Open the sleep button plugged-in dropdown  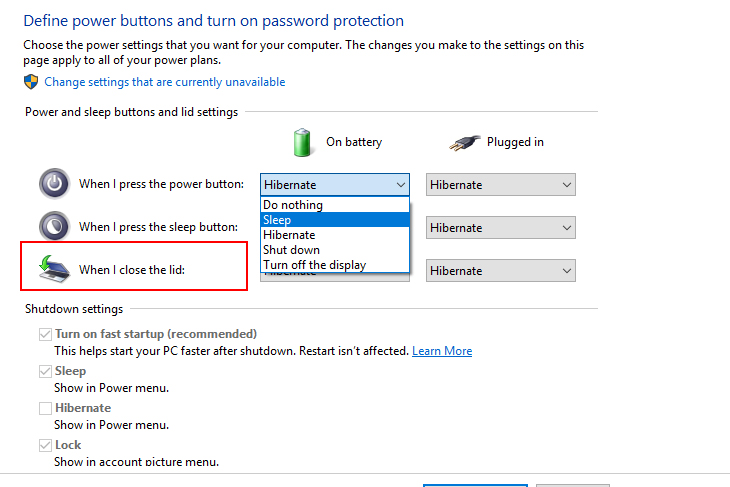[500, 228]
